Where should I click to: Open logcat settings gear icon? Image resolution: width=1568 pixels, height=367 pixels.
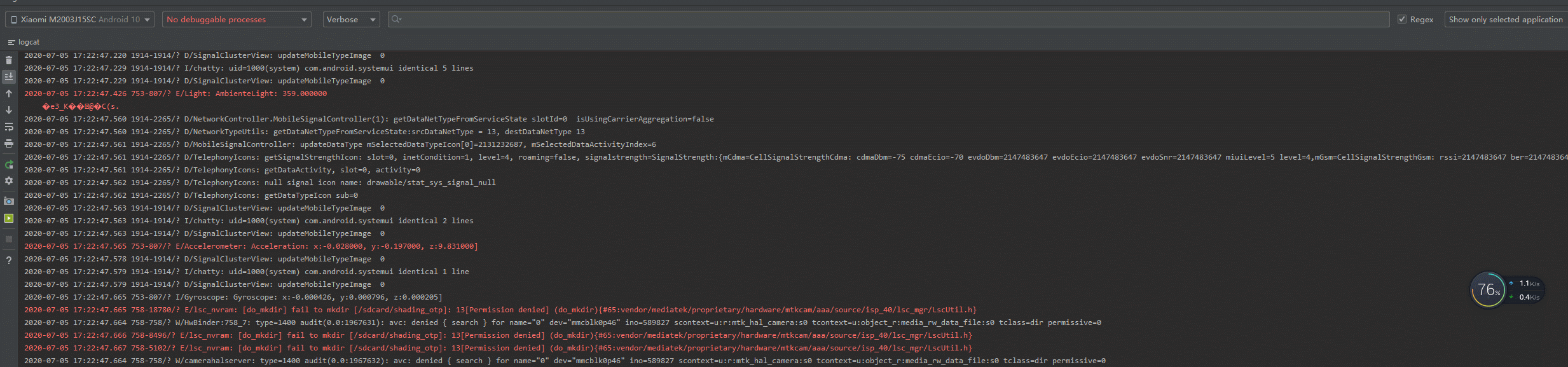[9, 181]
